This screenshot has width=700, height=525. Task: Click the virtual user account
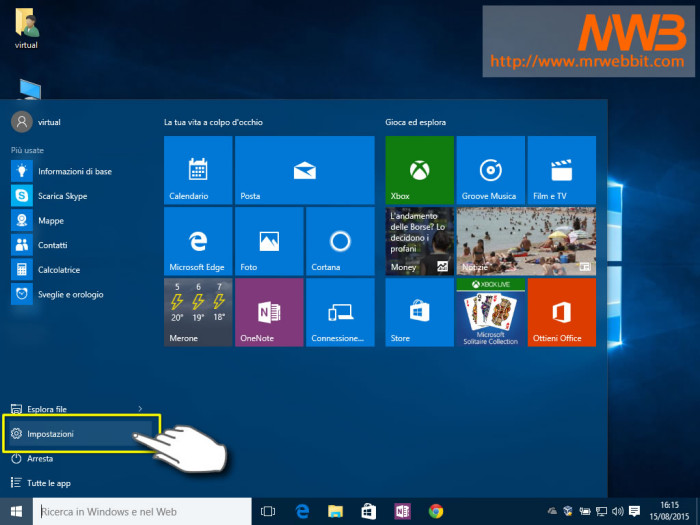[36, 122]
